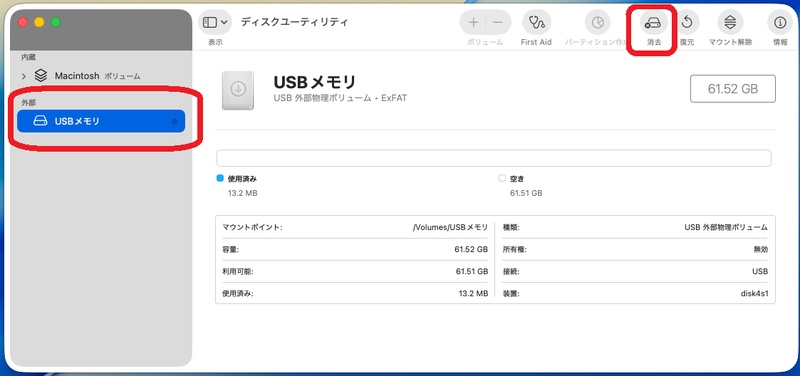The image size is (800, 376).
Task: Click the マウントポイント label
Action: [x=252, y=228]
